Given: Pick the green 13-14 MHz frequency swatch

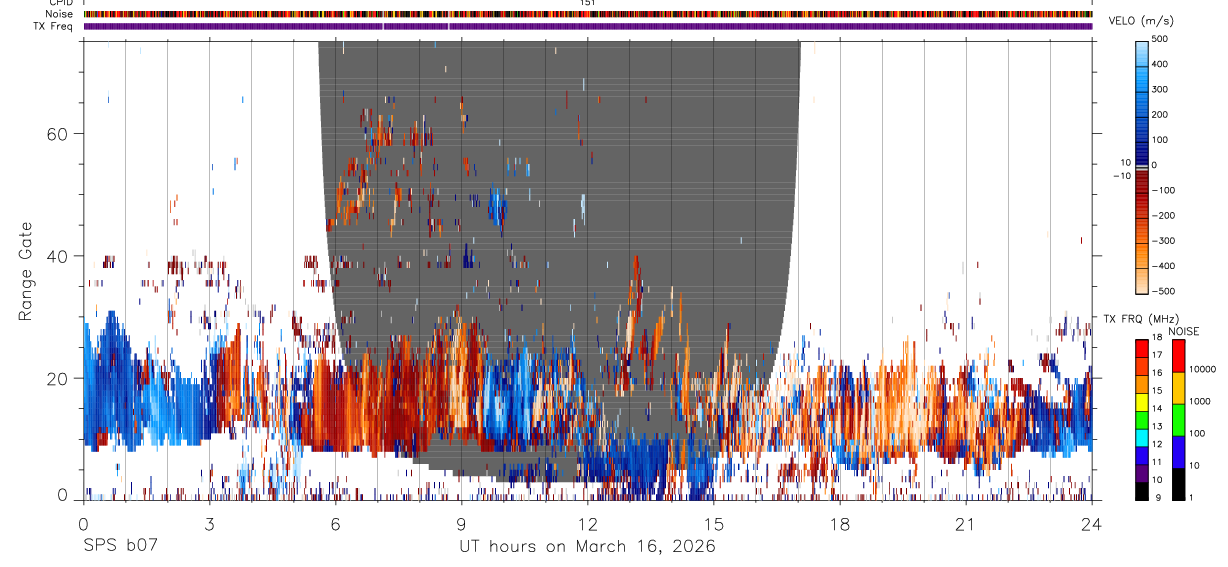Looking at the screenshot, I should click(1142, 418).
